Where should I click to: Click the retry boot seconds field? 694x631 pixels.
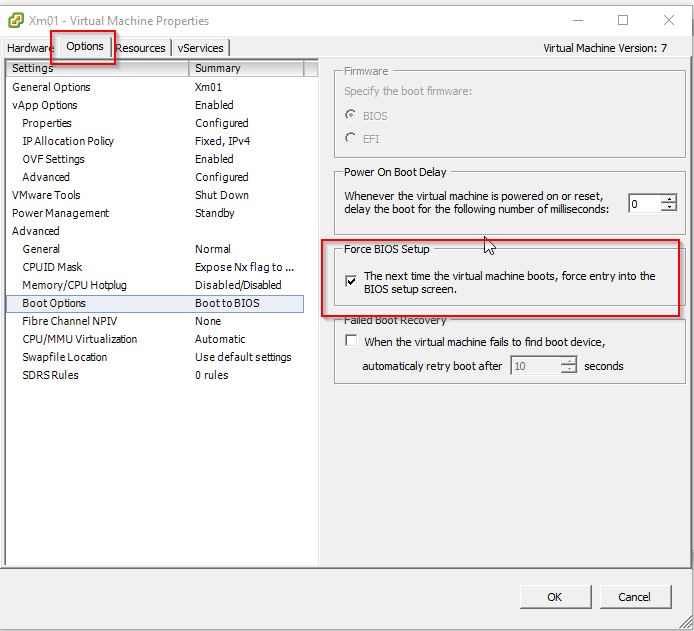point(535,366)
